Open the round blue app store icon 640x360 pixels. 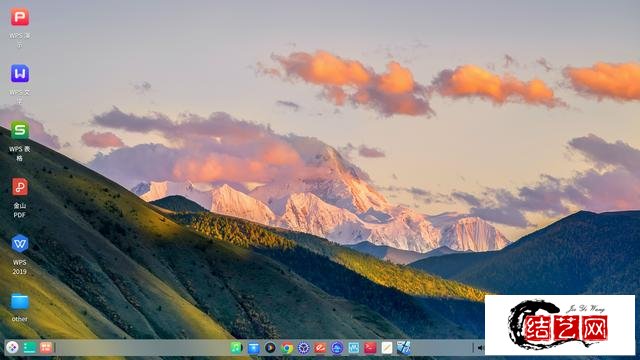(337, 348)
